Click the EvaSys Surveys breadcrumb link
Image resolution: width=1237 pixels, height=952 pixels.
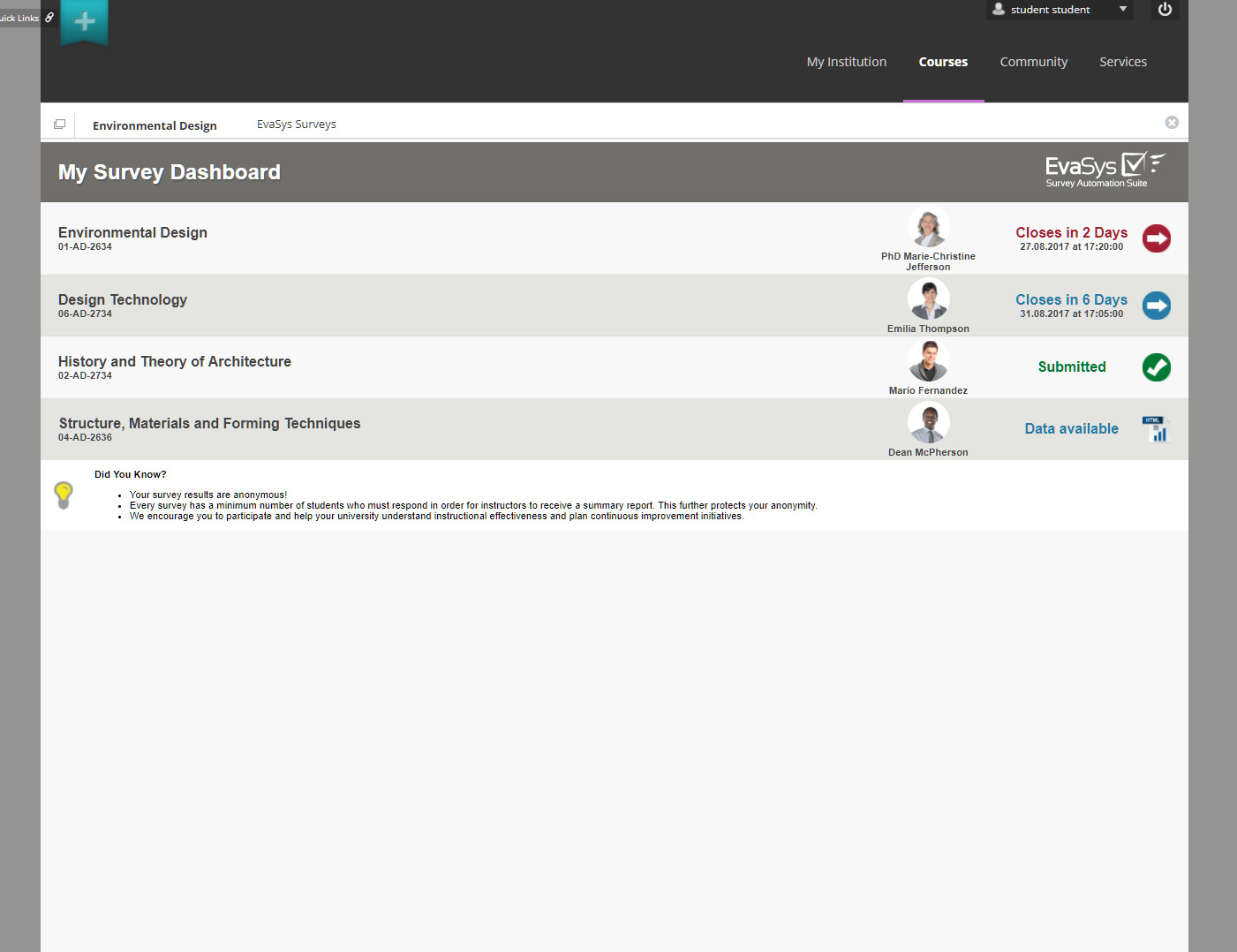coord(296,125)
